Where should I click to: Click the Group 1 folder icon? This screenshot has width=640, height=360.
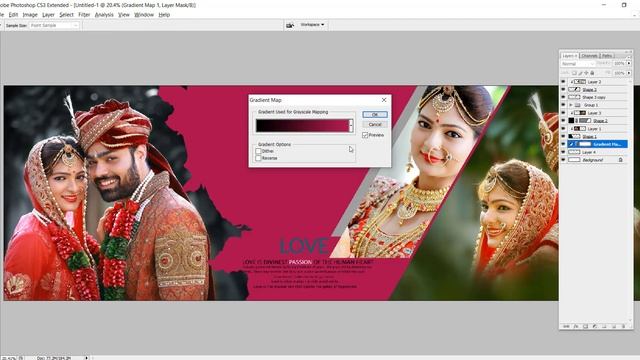point(578,105)
